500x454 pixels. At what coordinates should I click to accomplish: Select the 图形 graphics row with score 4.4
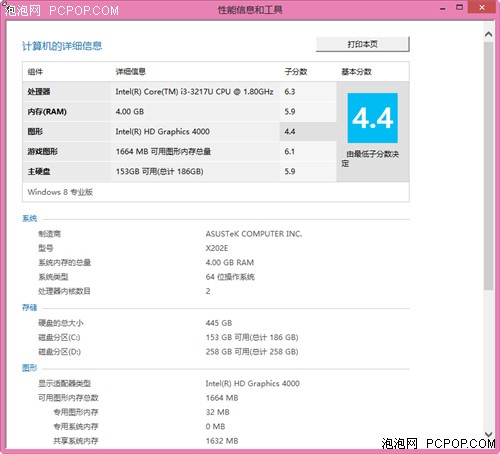click(179, 132)
